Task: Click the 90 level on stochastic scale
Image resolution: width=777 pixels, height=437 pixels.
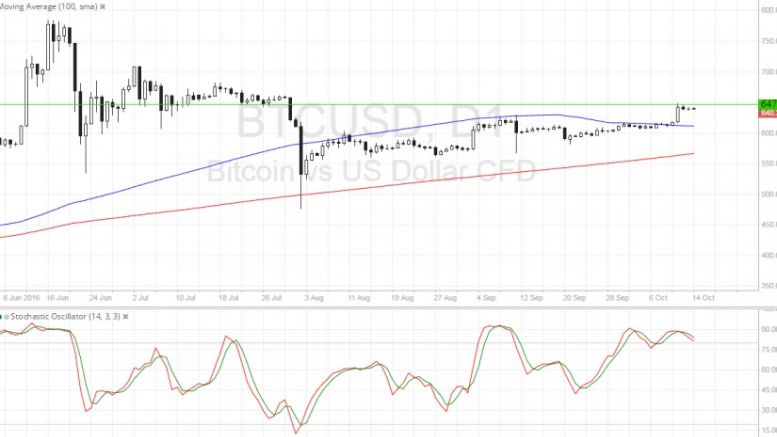Action: [x=767, y=328]
